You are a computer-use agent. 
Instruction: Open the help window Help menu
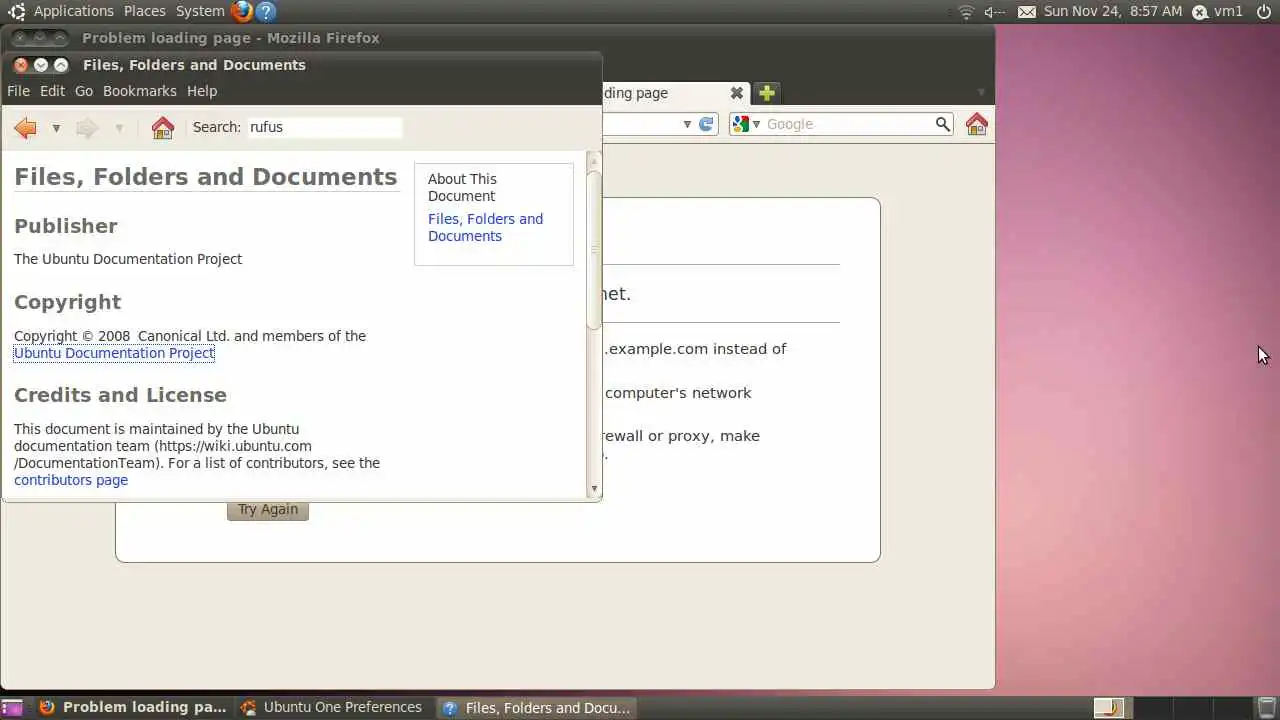(x=202, y=91)
